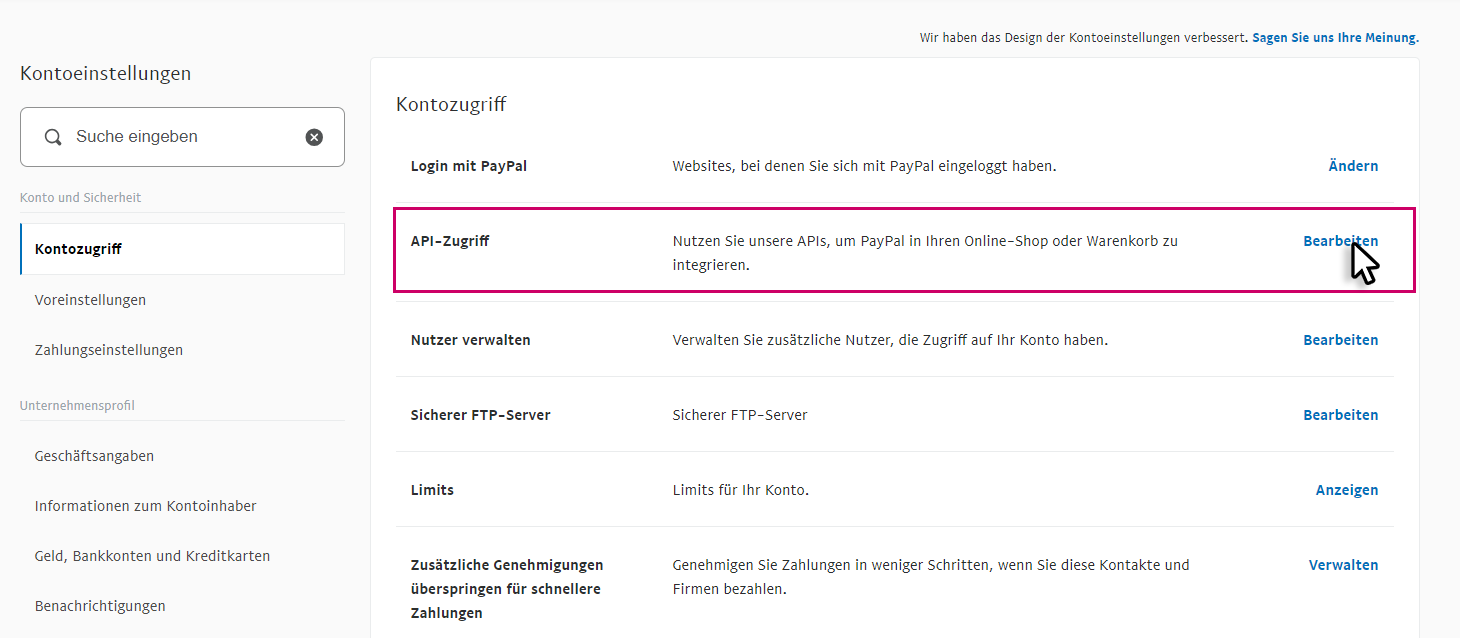Click Verwalten for Zusätzliche Genehmigungen
Viewport: 1460px width, 638px height.
click(x=1343, y=565)
